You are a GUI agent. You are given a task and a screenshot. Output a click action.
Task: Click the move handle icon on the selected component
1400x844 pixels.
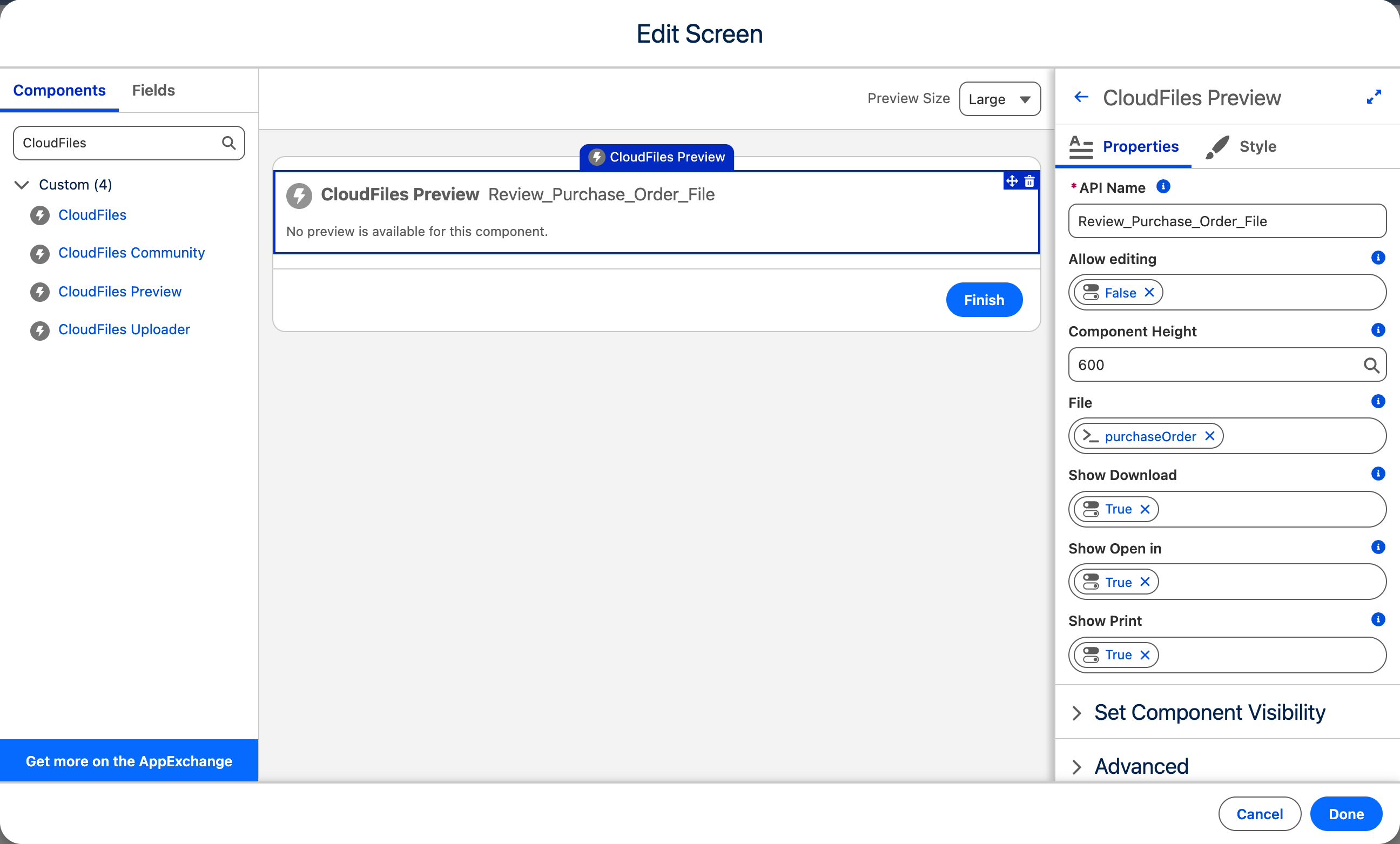click(x=1012, y=181)
